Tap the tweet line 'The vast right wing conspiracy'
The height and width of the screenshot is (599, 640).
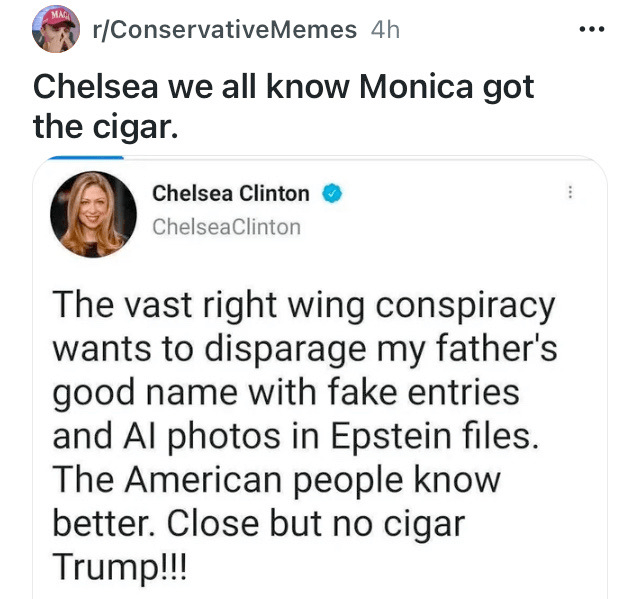pos(304,305)
